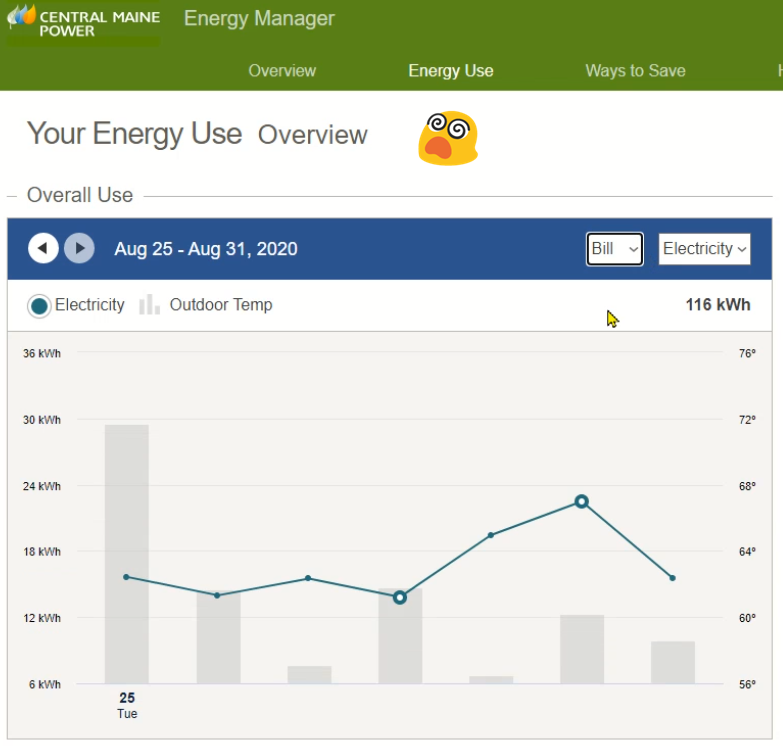The image size is (783, 746).
Task: Select the Energy Use tab
Action: click(450, 71)
